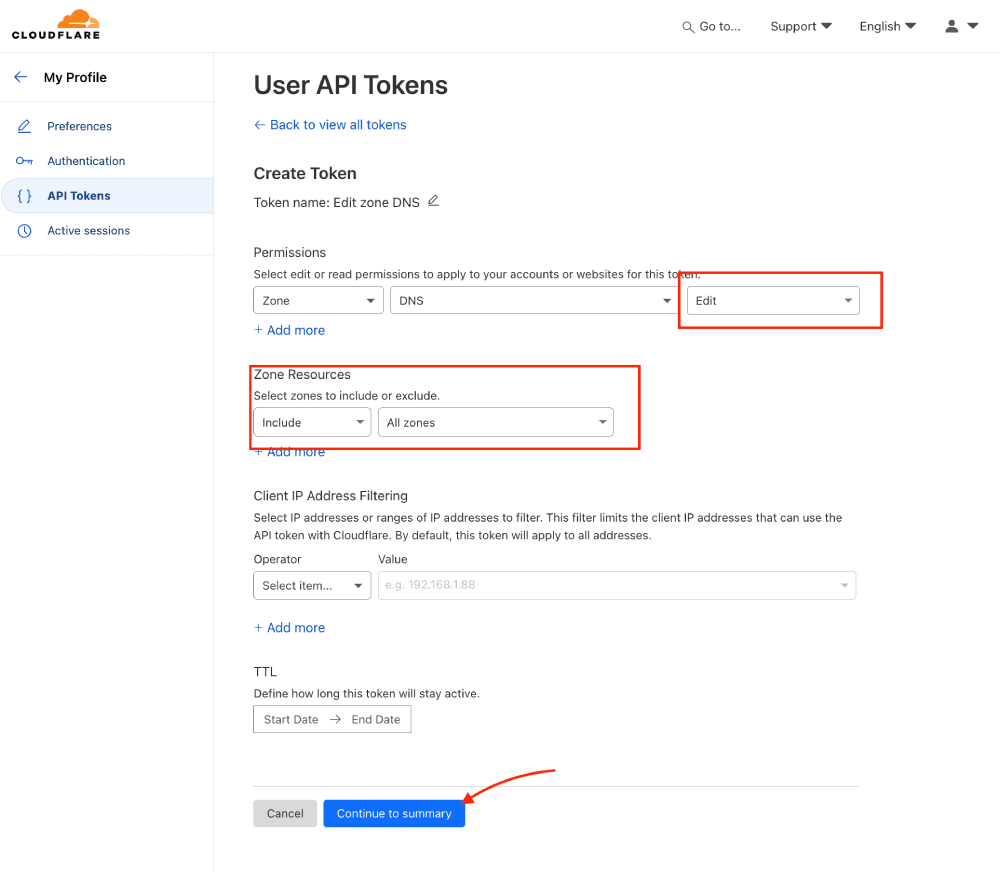The width and height of the screenshot is (1000, 872).
Task: Click the 'Create Token' heading
Action: (x=305, y=174)
